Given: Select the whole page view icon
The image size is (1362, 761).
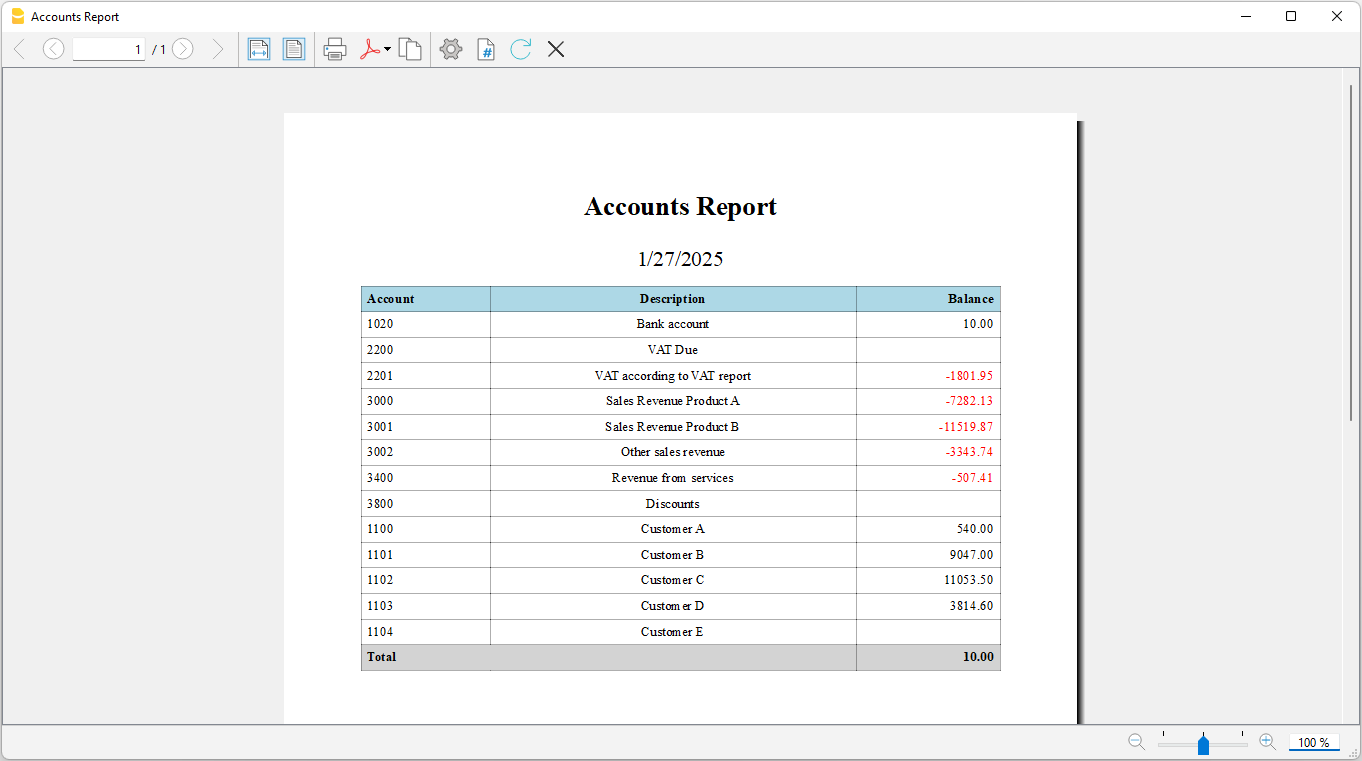Looking at the screenshot, I should (x=294, y=48).
